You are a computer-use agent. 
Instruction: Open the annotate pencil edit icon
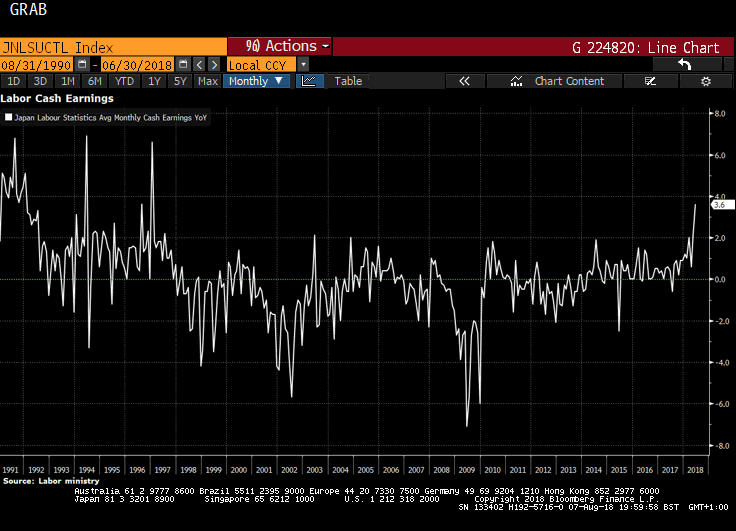[650, 81]
